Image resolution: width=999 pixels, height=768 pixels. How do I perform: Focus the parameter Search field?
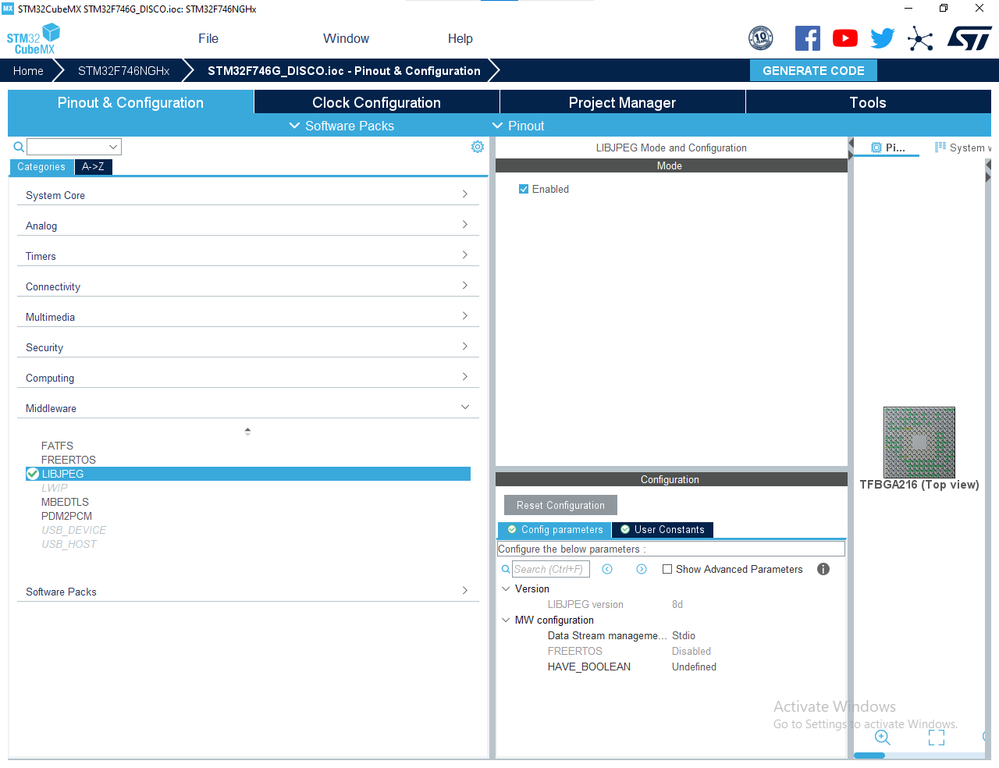click(550, 569)
